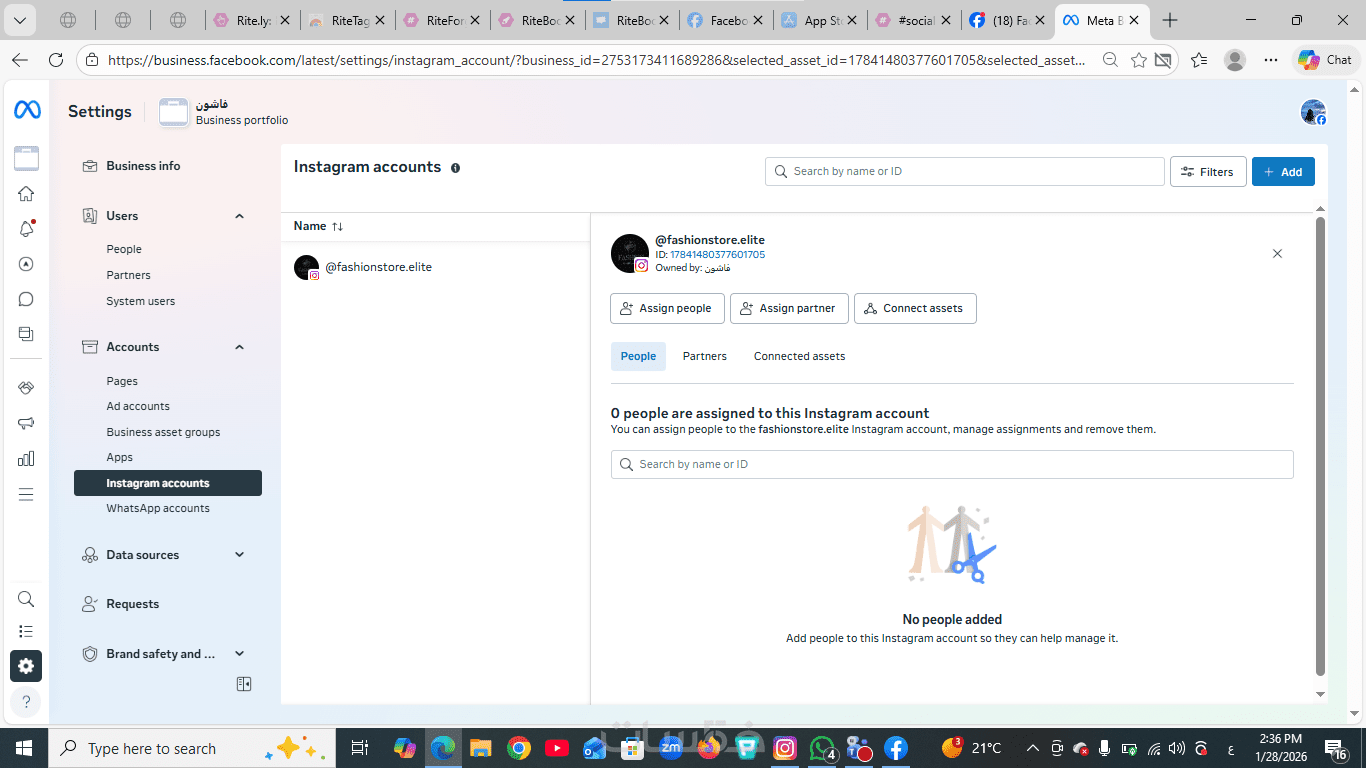Switch to the RiteTag browser tab
The image size is (1366, 768).
(348, 20)
